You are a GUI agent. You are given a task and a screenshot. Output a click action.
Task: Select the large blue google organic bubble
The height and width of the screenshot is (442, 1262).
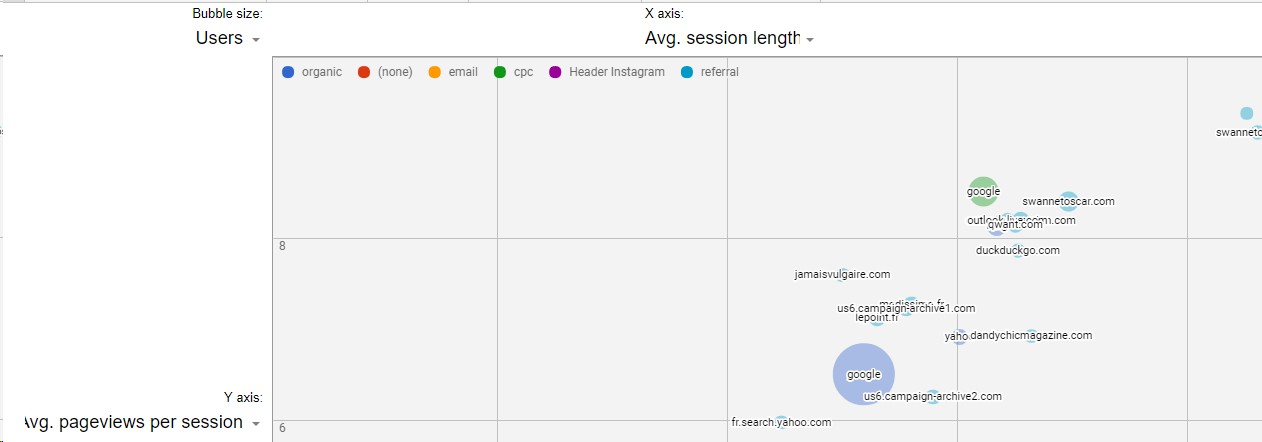[864, 374]
